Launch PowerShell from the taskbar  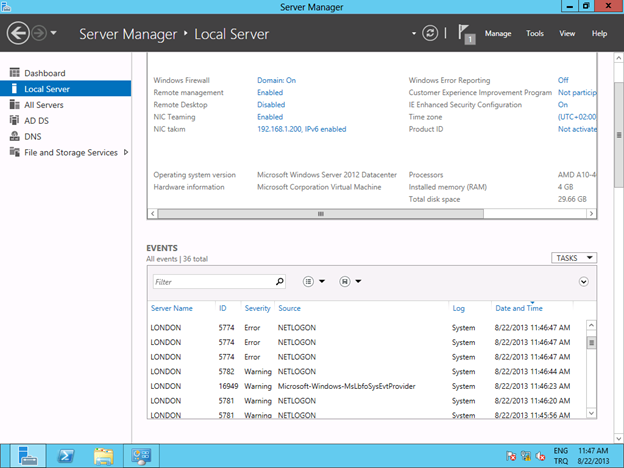(66, 456)
